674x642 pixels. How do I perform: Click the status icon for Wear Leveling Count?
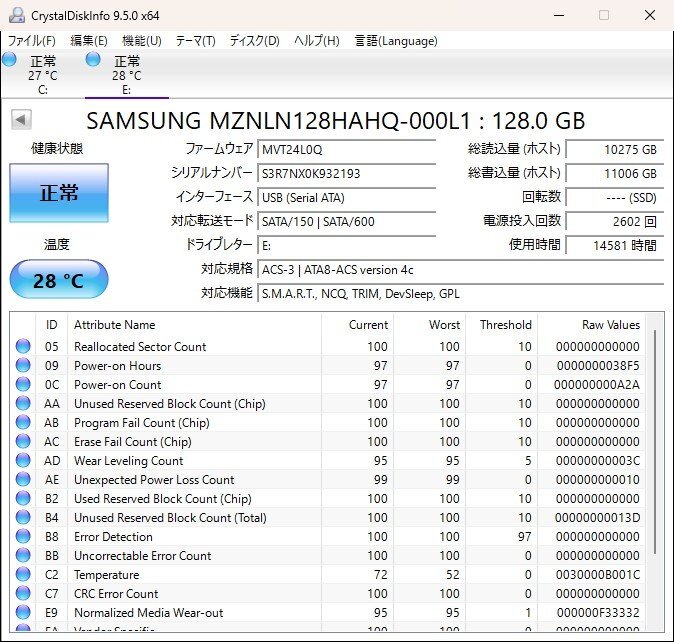[23, 460]
